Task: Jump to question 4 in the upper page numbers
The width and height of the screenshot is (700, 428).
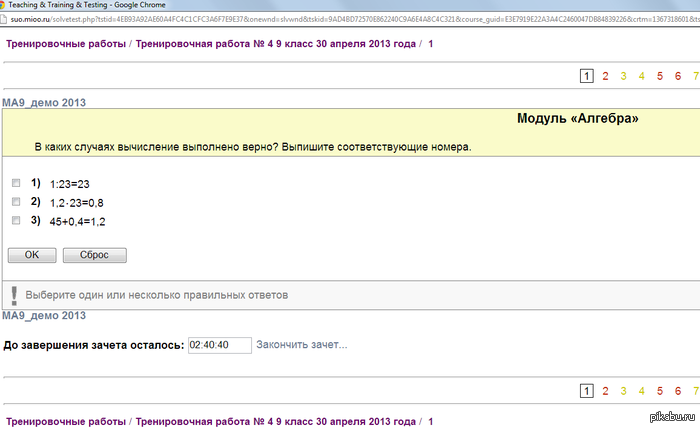Action: tap(642, 76)
